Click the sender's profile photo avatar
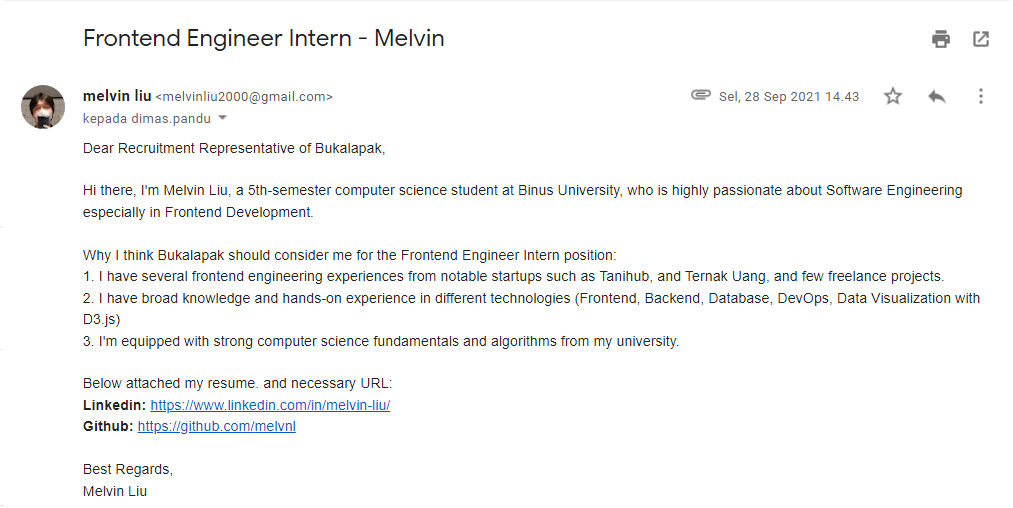The height and width of the screenshot is (508, 1013). point(43,107)
